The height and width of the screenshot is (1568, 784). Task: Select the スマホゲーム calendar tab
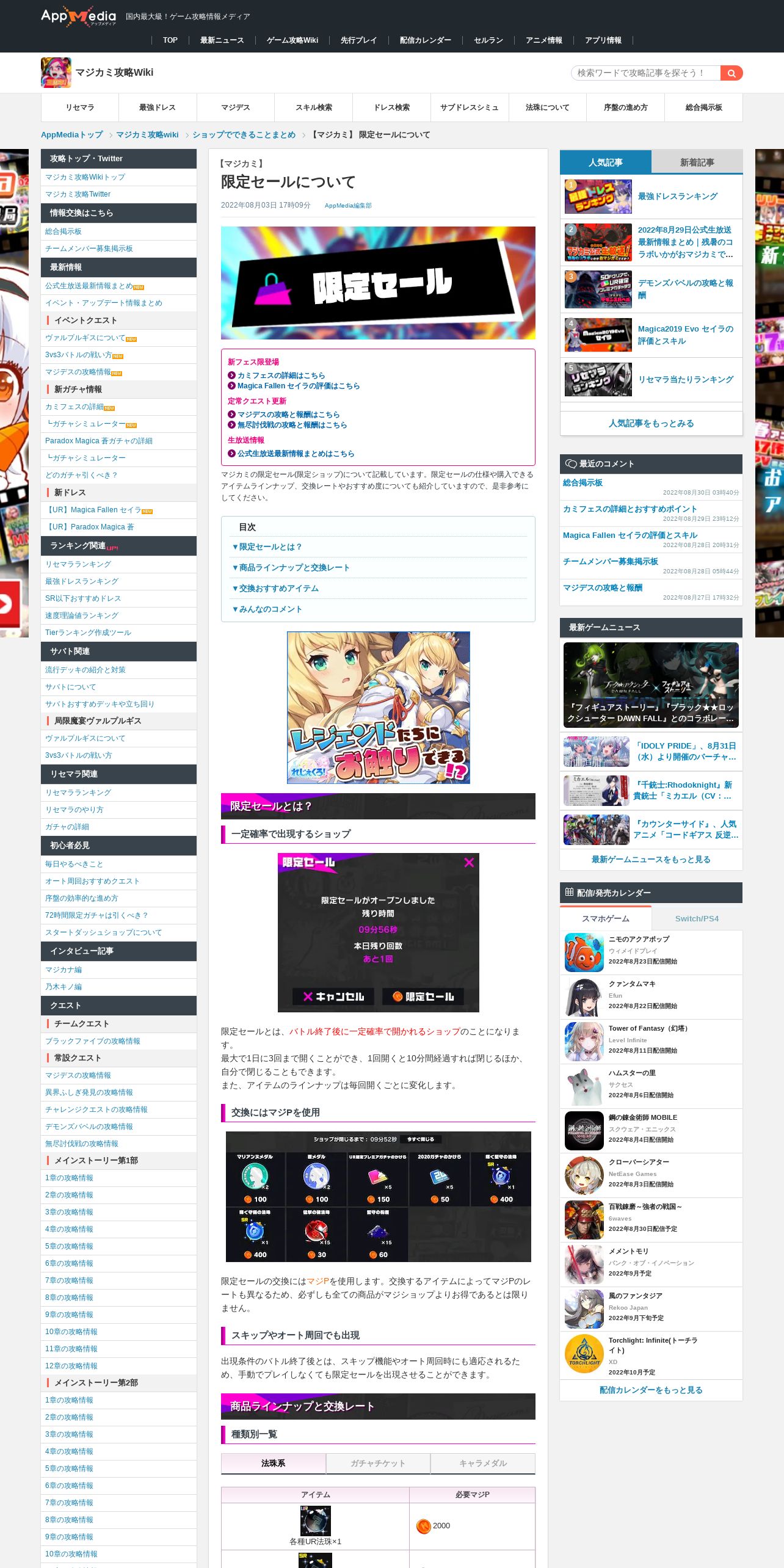pos(606,918)
